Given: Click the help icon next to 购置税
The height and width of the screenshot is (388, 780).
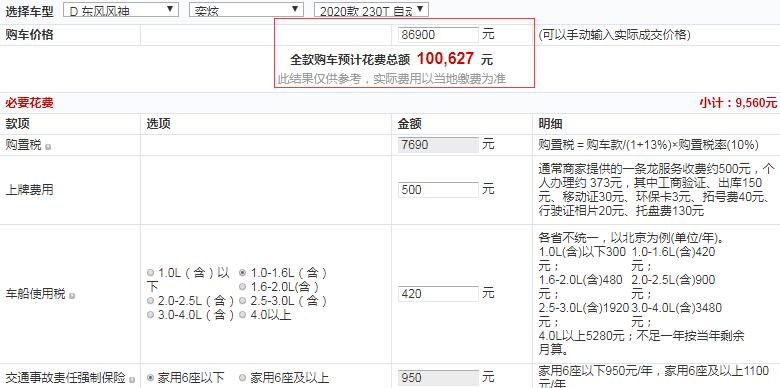Looking at the screenshot, I should (x=48, y=147).
